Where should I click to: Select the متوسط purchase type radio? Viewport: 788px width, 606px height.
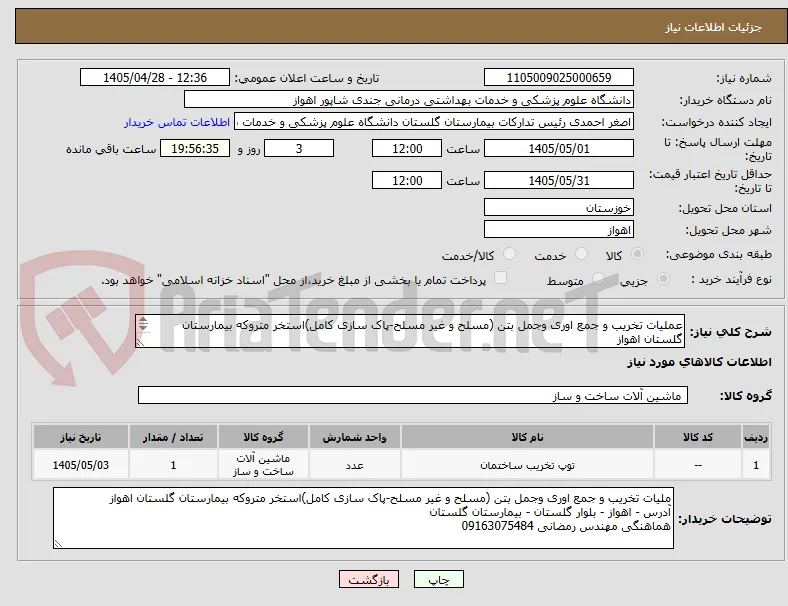pos(598,279)
